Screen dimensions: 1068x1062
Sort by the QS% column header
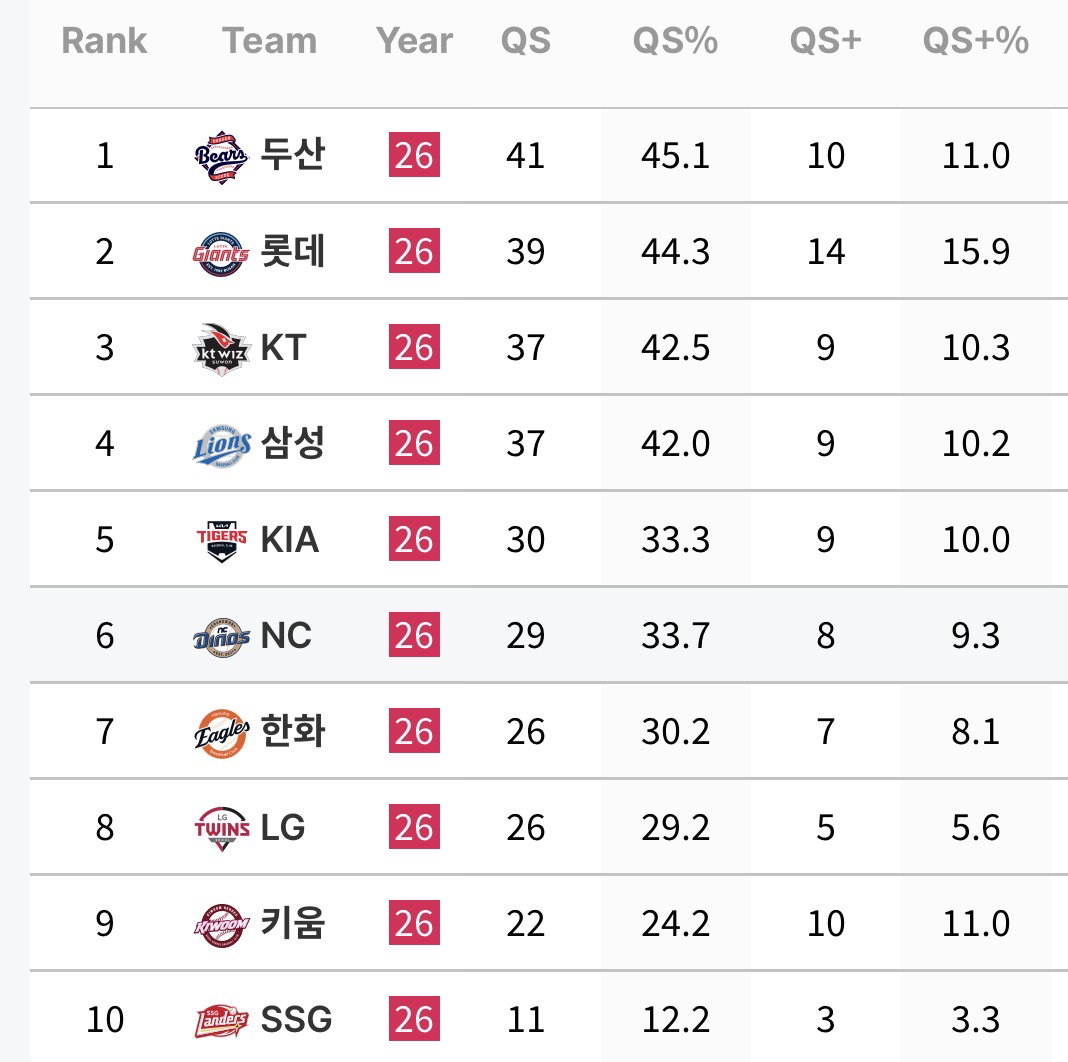[x=675, y=41]
